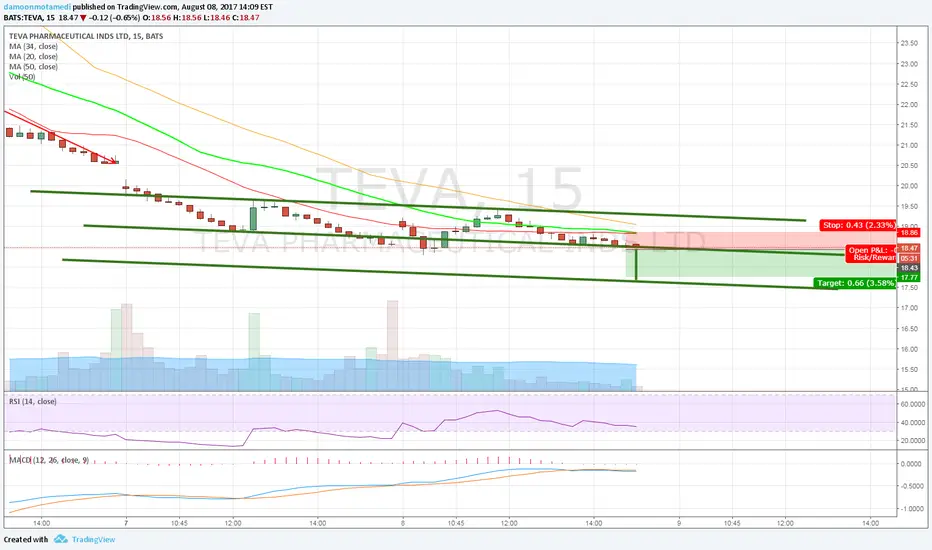Select the green Target: 0.66 (3.58%) label
Screen dimensions: 932x550
(855, 283)
